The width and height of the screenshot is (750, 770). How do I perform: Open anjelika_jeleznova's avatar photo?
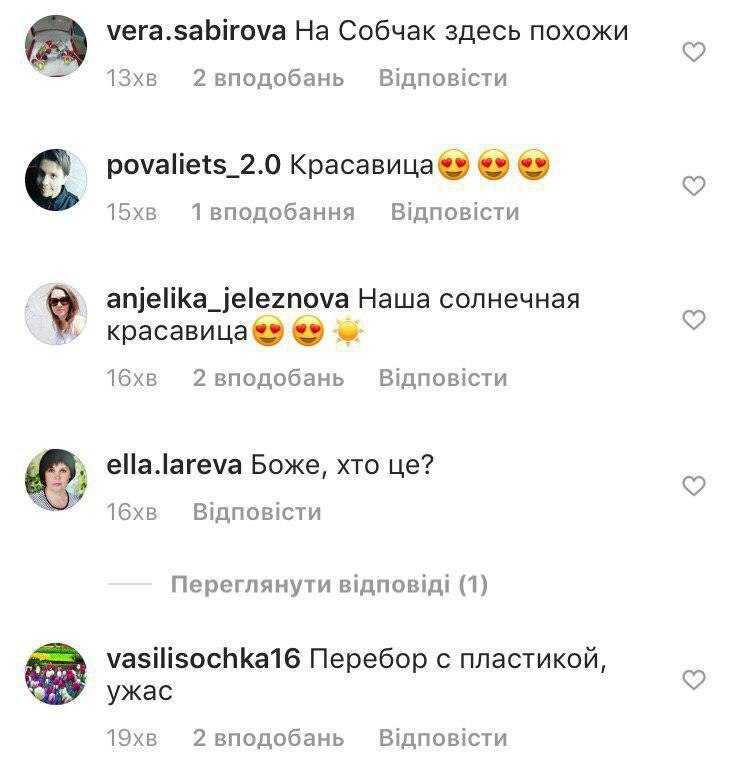click(56, 314)
